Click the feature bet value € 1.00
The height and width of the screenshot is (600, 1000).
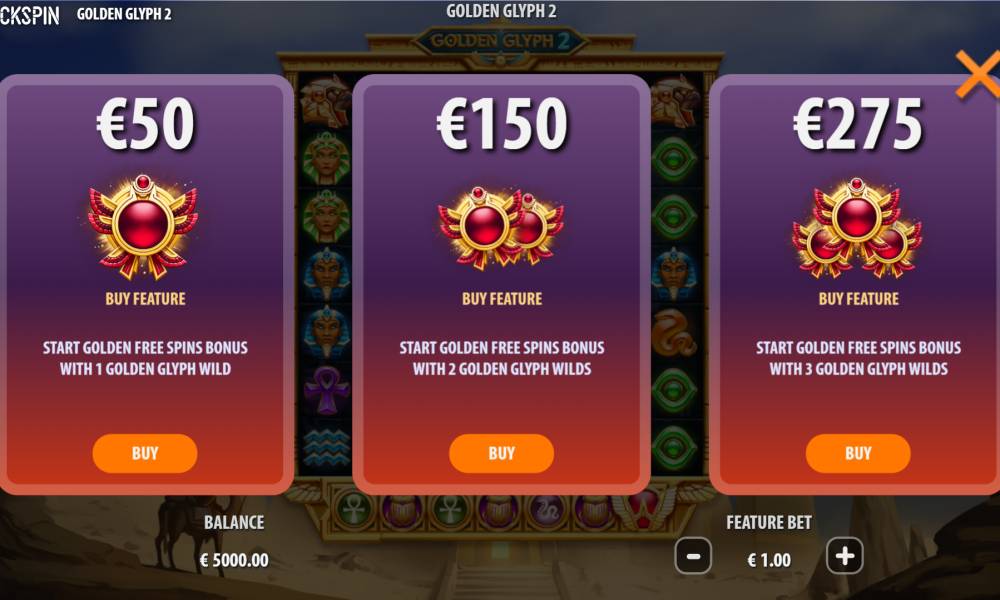[769, 560]
